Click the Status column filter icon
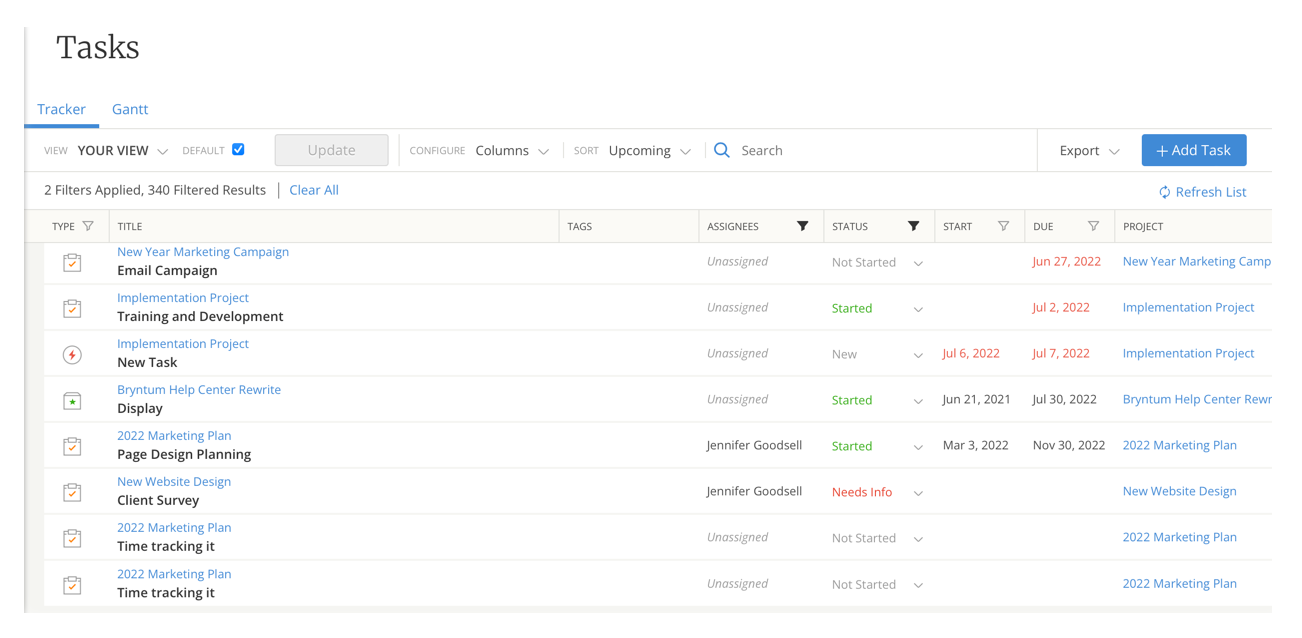 913,226
